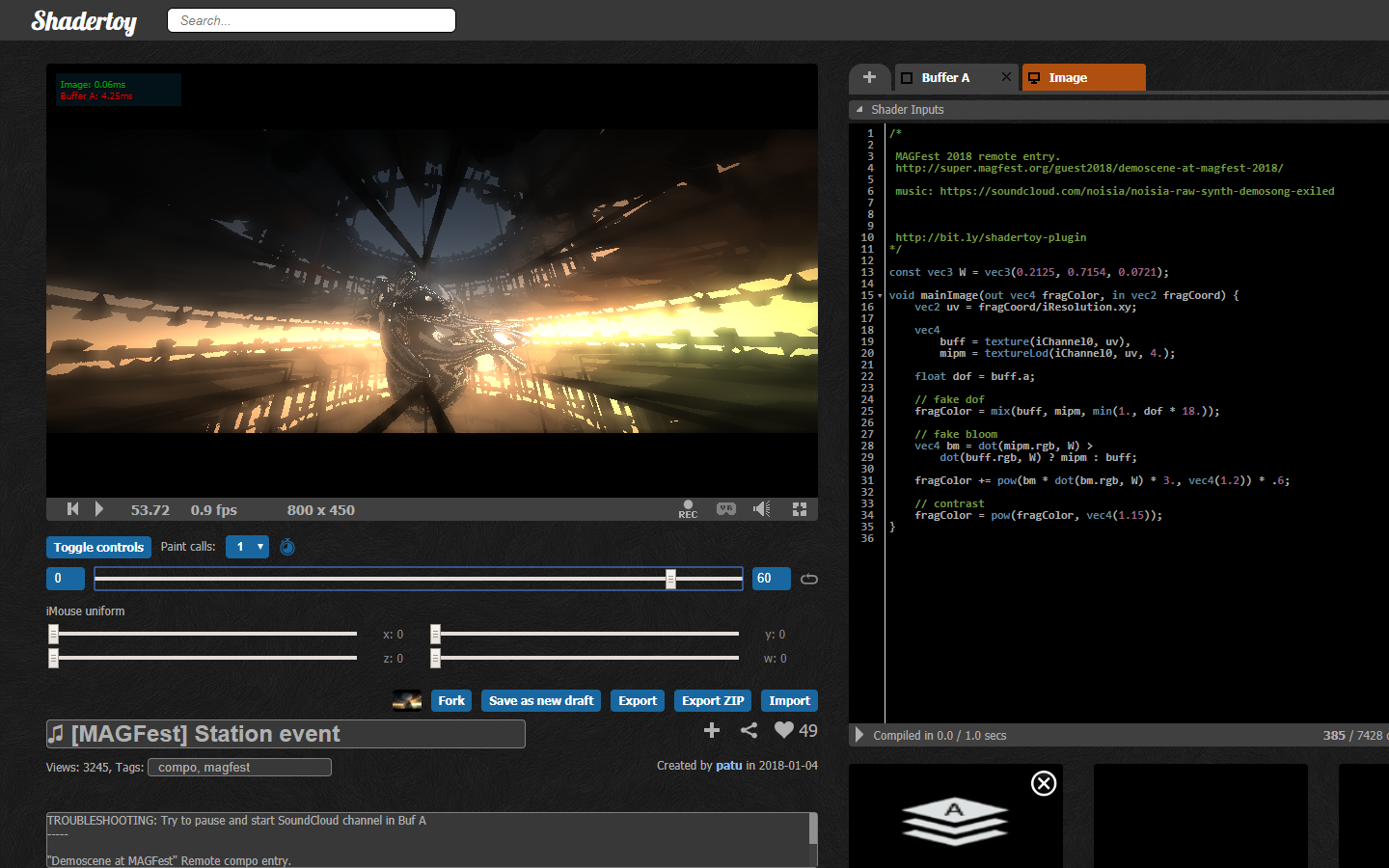Open author patu profile link

click(728, 766)
